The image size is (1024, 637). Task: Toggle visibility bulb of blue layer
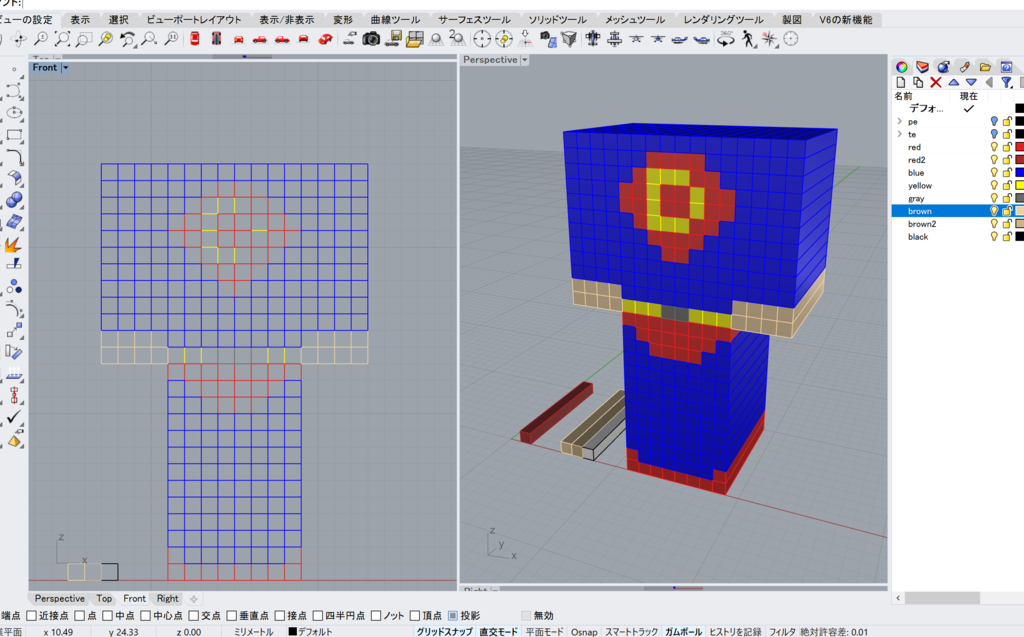point(994,172)
